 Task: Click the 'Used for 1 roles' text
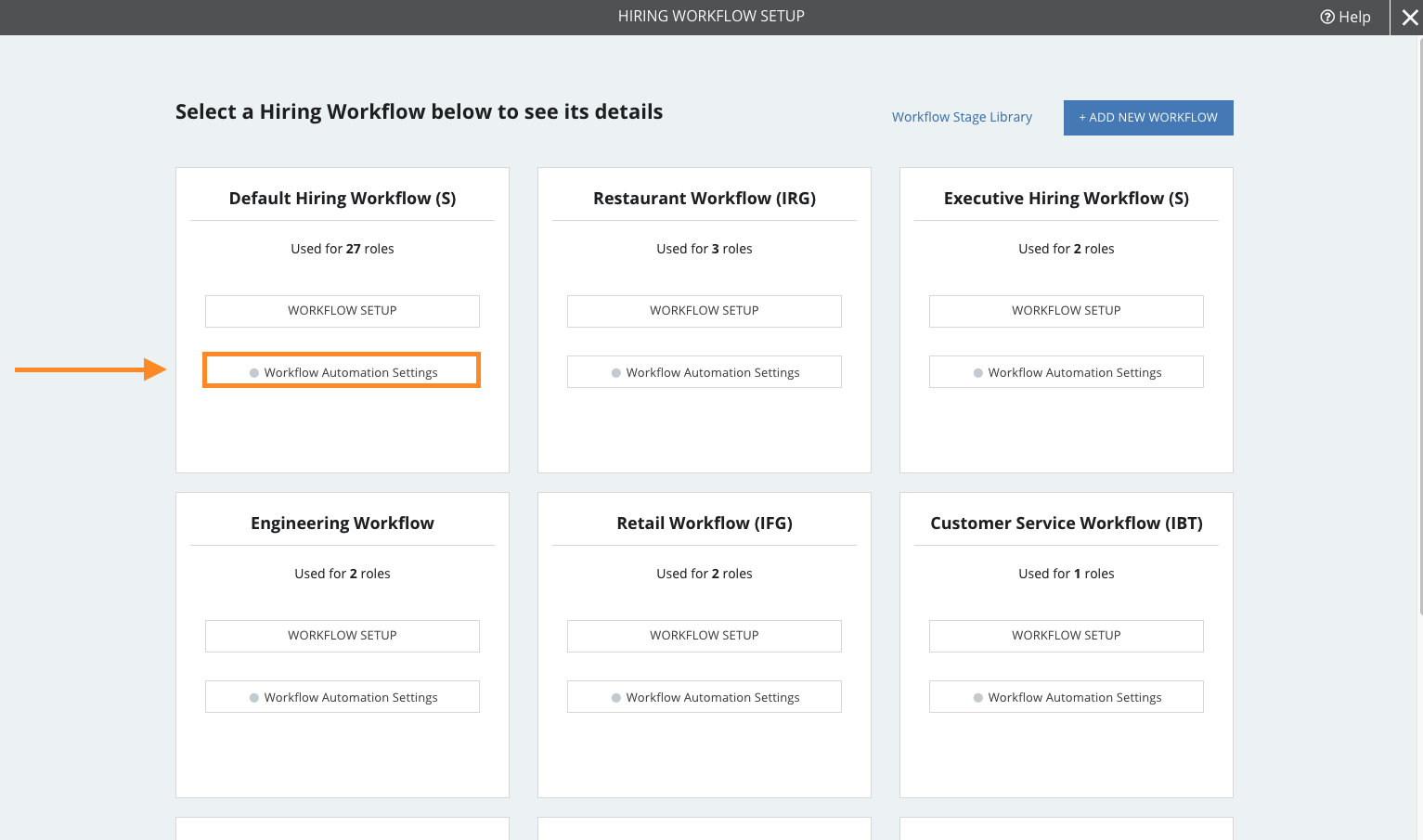[x=1067, y=574]
